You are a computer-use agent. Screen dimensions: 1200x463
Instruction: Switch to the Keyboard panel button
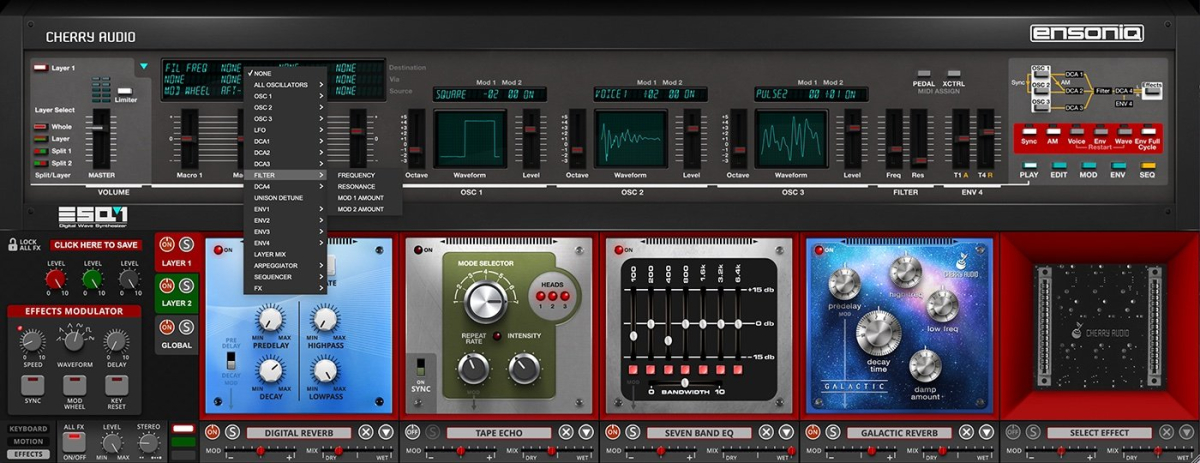pos(28,429)
